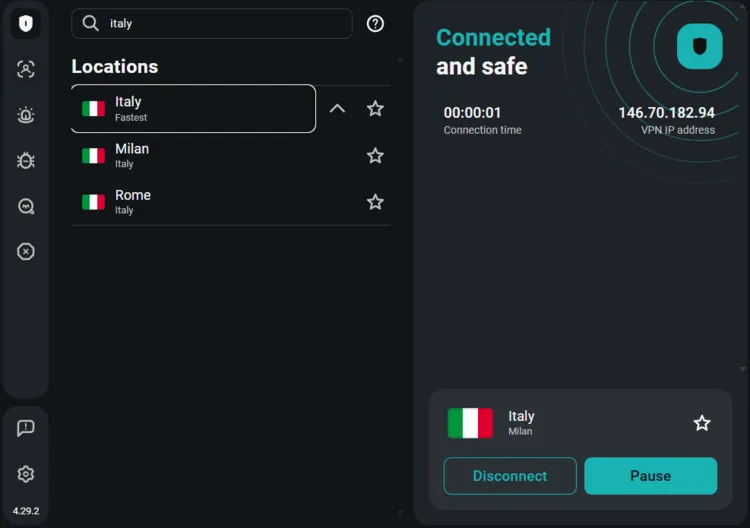Open the Antivirus bug sidebar icon
The width and height of the screenshot is (750, 528).
coord(26,160)
